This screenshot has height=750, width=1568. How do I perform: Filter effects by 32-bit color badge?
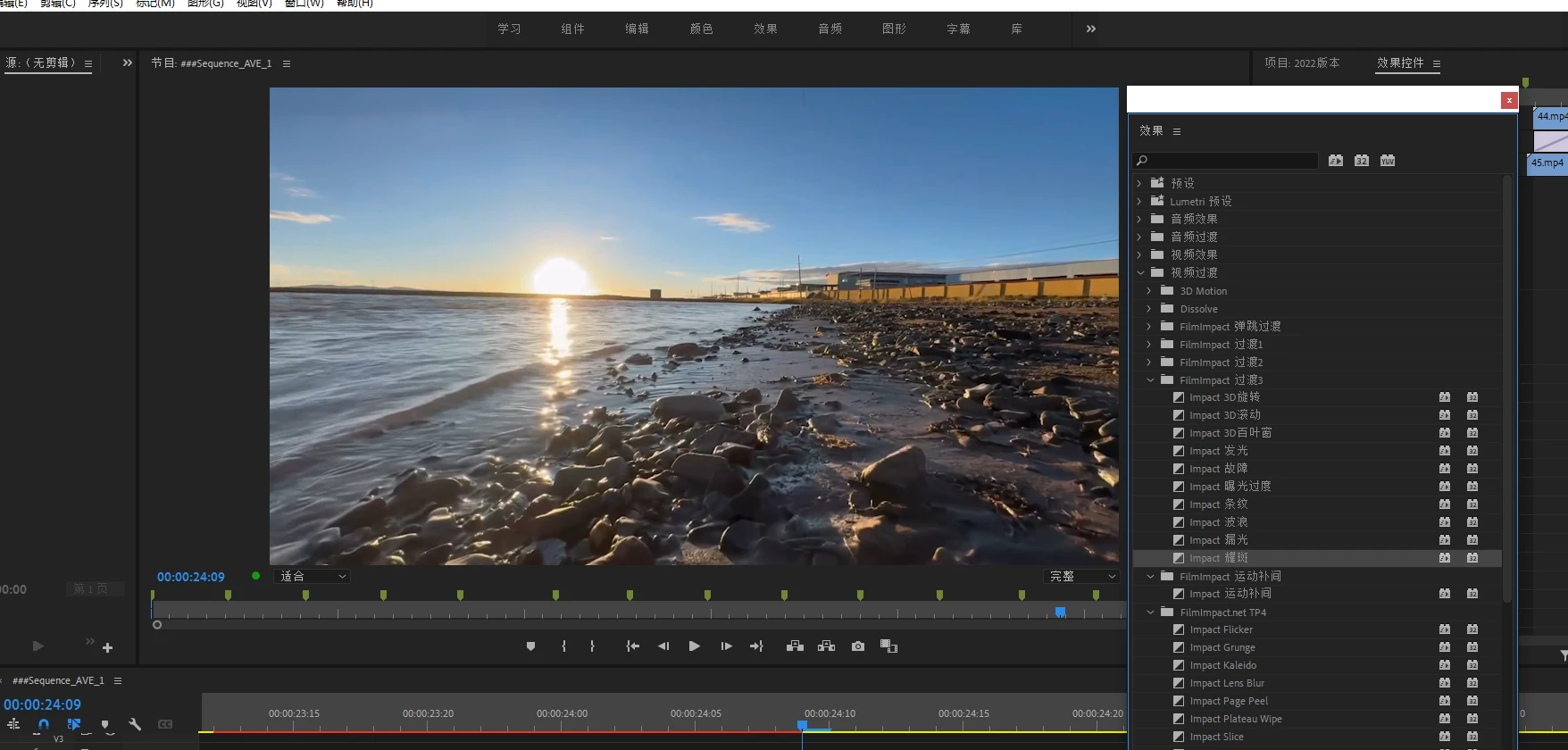1361,161
